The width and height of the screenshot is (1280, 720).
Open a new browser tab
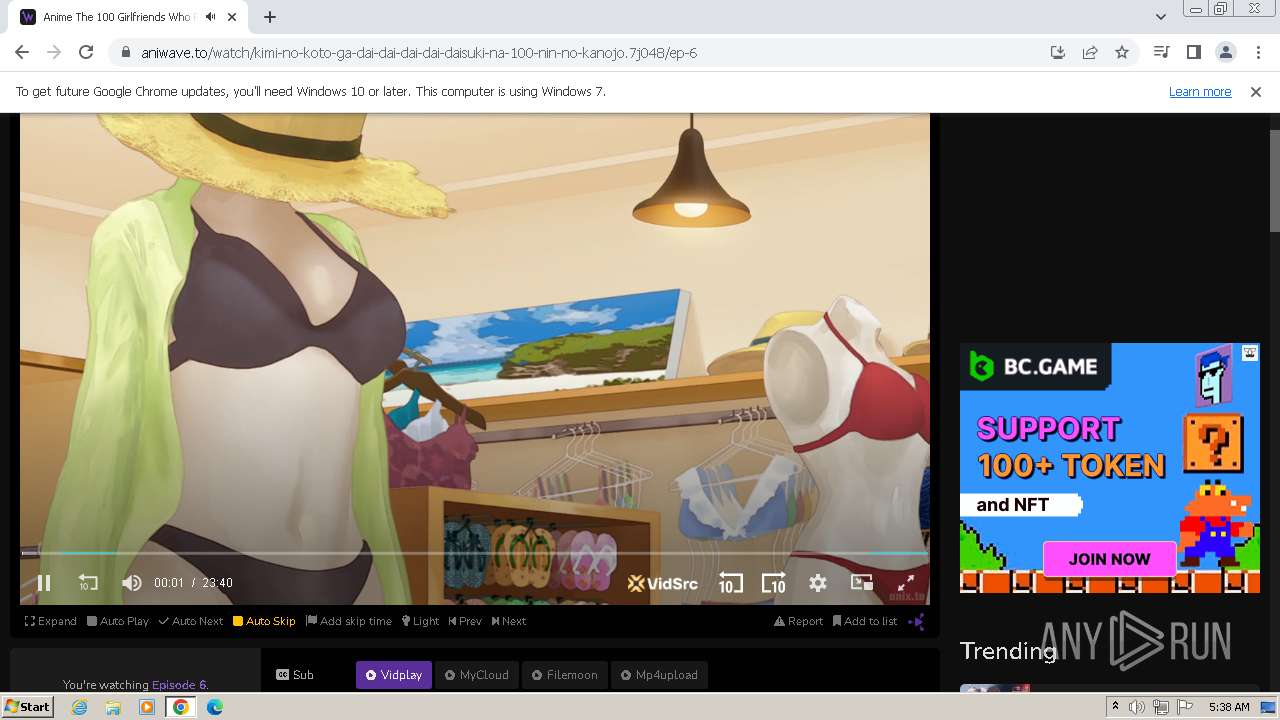pos(270,17)
